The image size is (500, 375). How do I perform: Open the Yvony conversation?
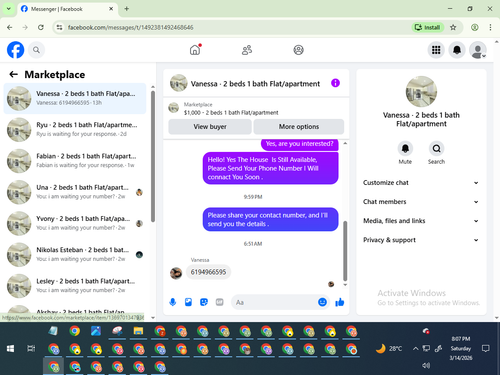click(x=75, y=223)
